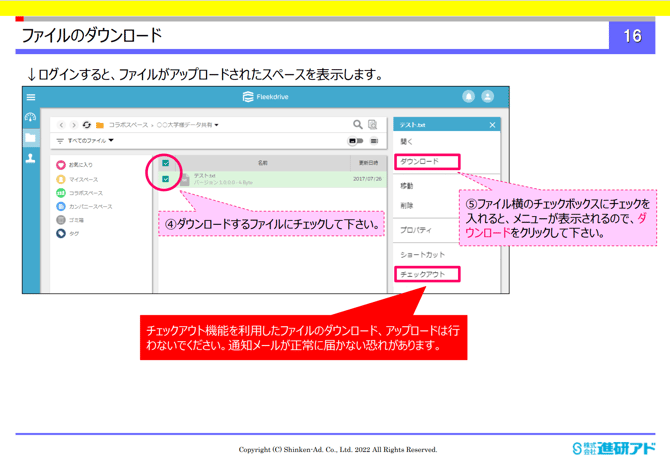
Task: Open マイスペース in the left navigation
Action: coord(84,179)
